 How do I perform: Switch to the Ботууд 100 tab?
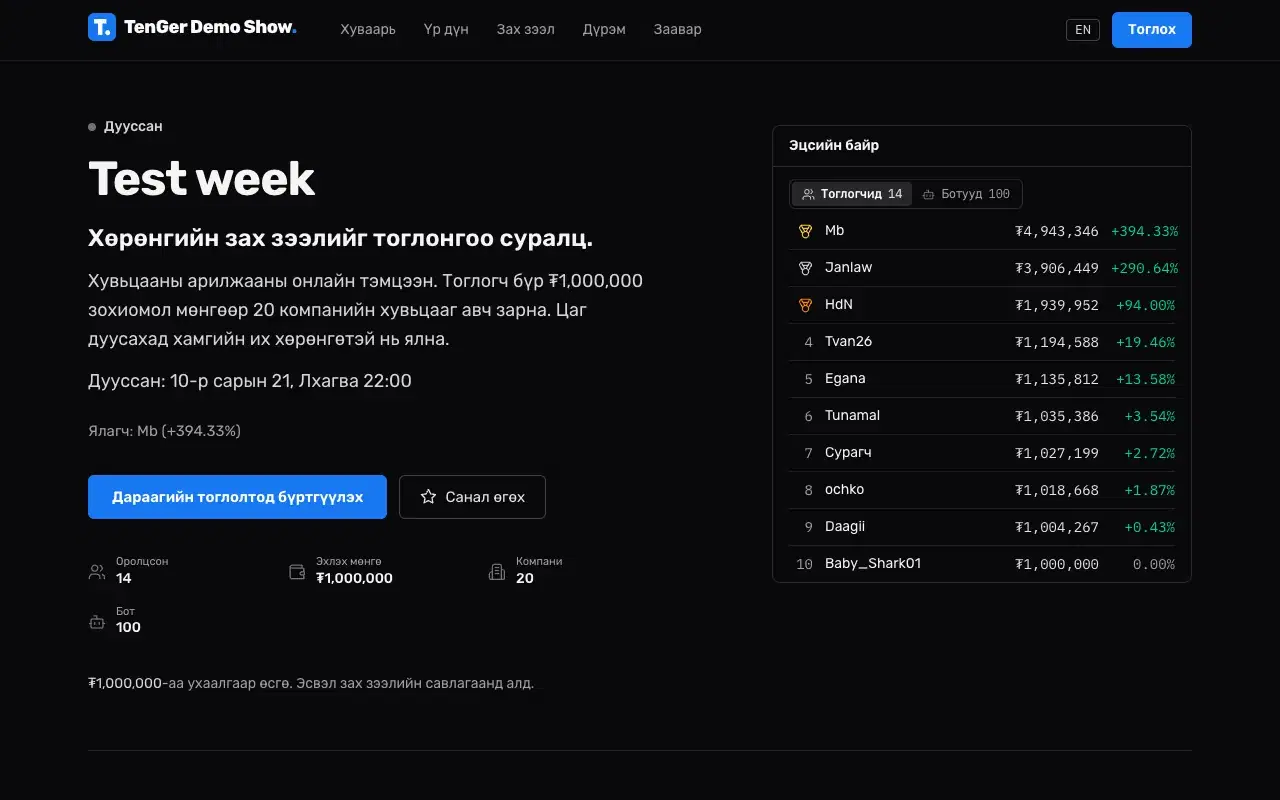click(966, 194)
